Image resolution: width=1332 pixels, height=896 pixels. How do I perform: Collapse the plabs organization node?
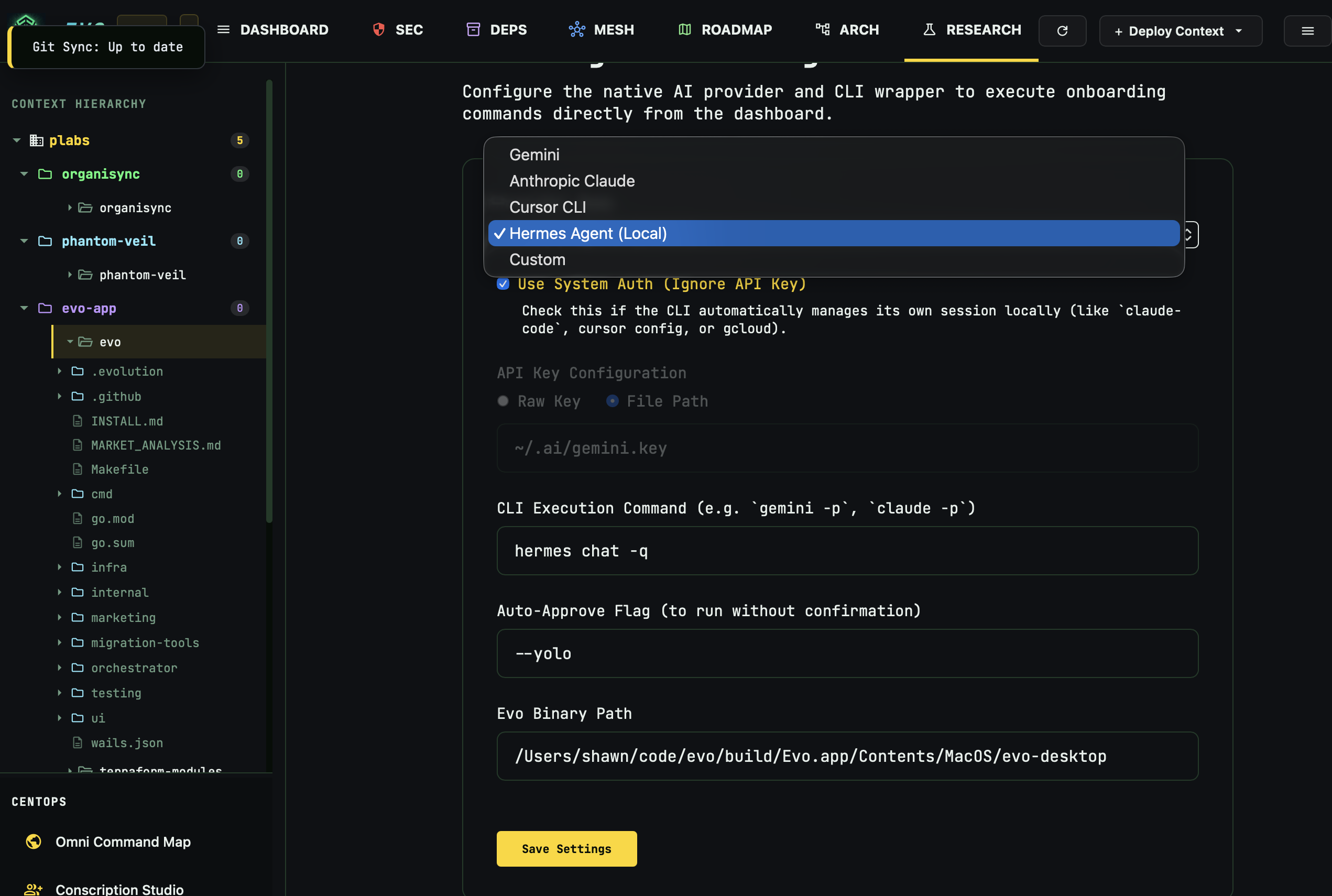[x=17, y=140]
